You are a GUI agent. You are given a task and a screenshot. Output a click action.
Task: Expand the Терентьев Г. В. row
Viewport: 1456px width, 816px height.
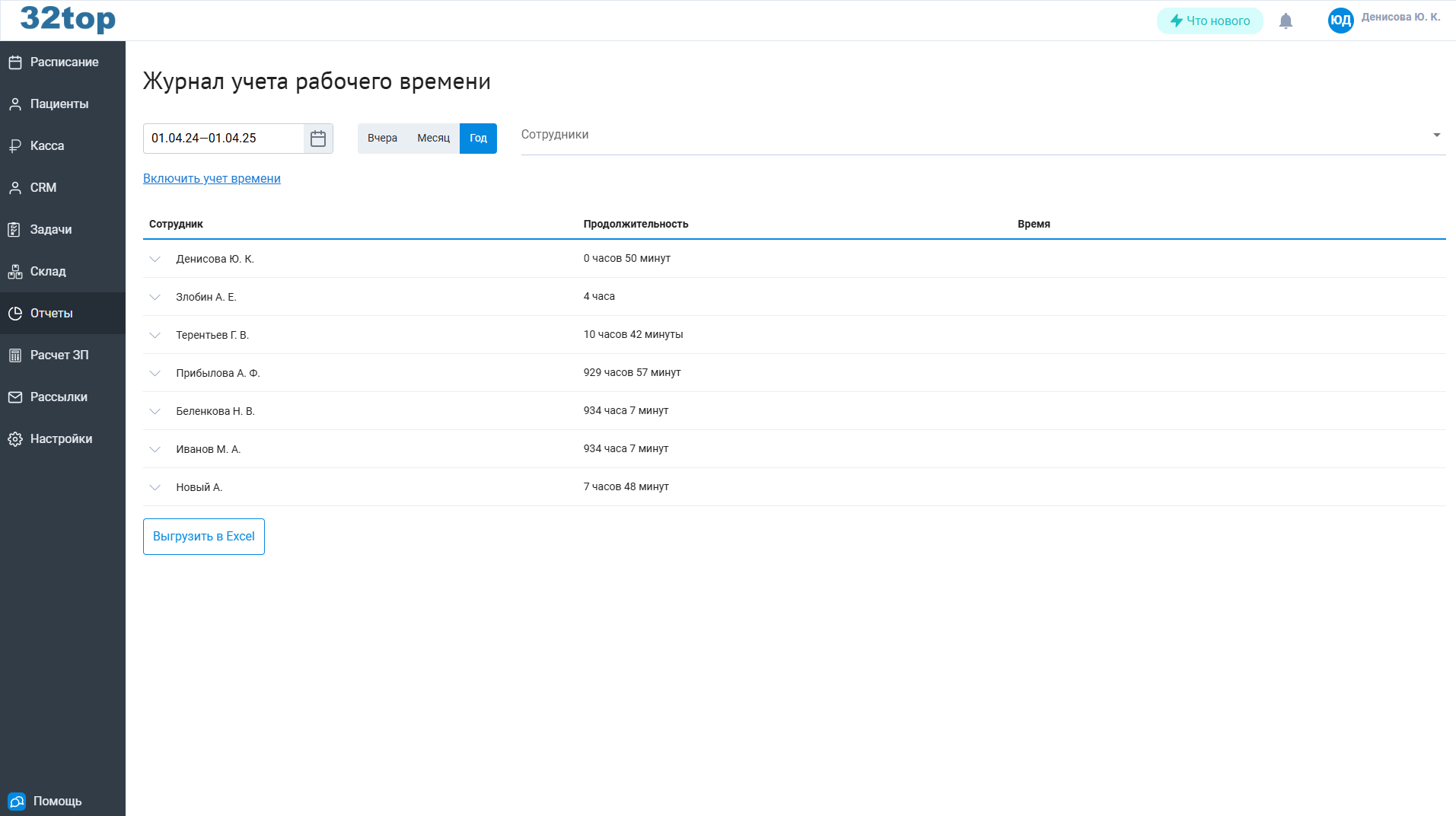[x=155, y=335]
